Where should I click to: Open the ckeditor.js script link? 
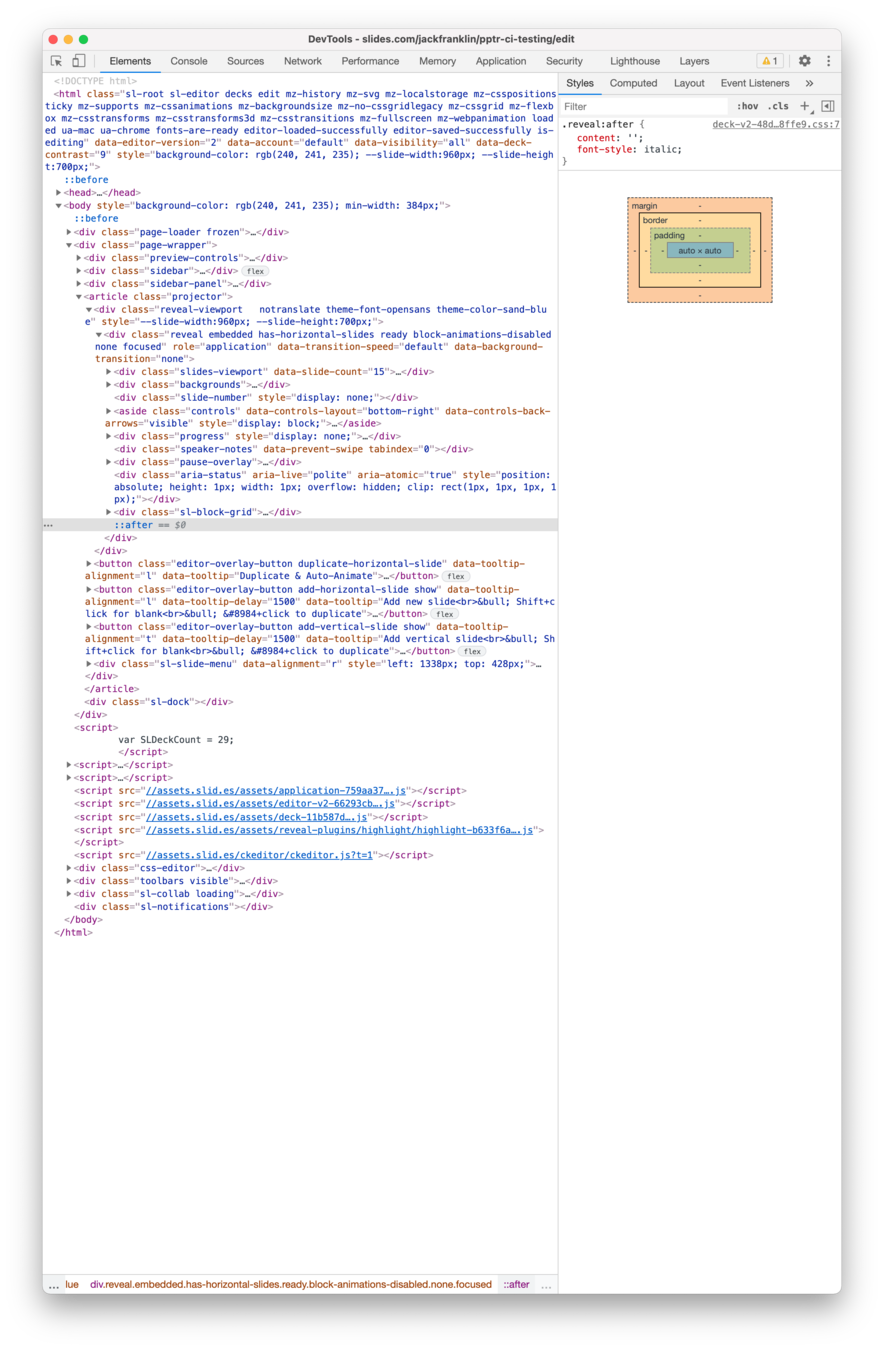259,856
